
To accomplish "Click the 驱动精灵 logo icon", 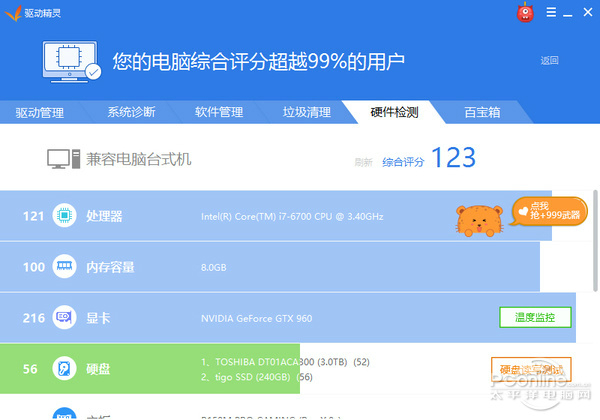I will pyautogui.click(x=13, y=13).
